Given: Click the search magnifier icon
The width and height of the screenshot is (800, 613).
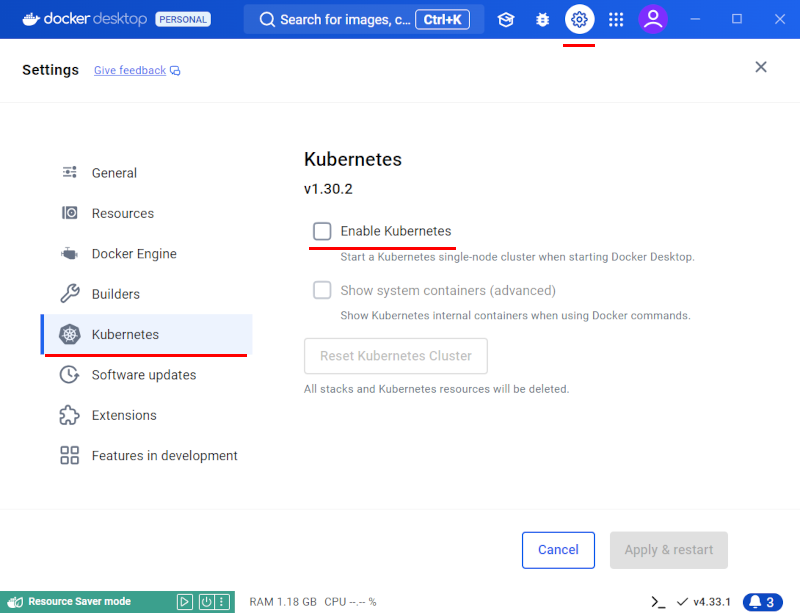Looking at the screenshot, I should pyautogui.click(x=267, y=19).
